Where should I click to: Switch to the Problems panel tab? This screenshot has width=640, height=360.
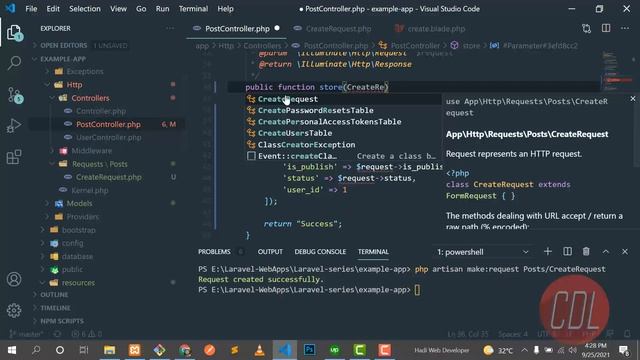(x=214, y=252)
